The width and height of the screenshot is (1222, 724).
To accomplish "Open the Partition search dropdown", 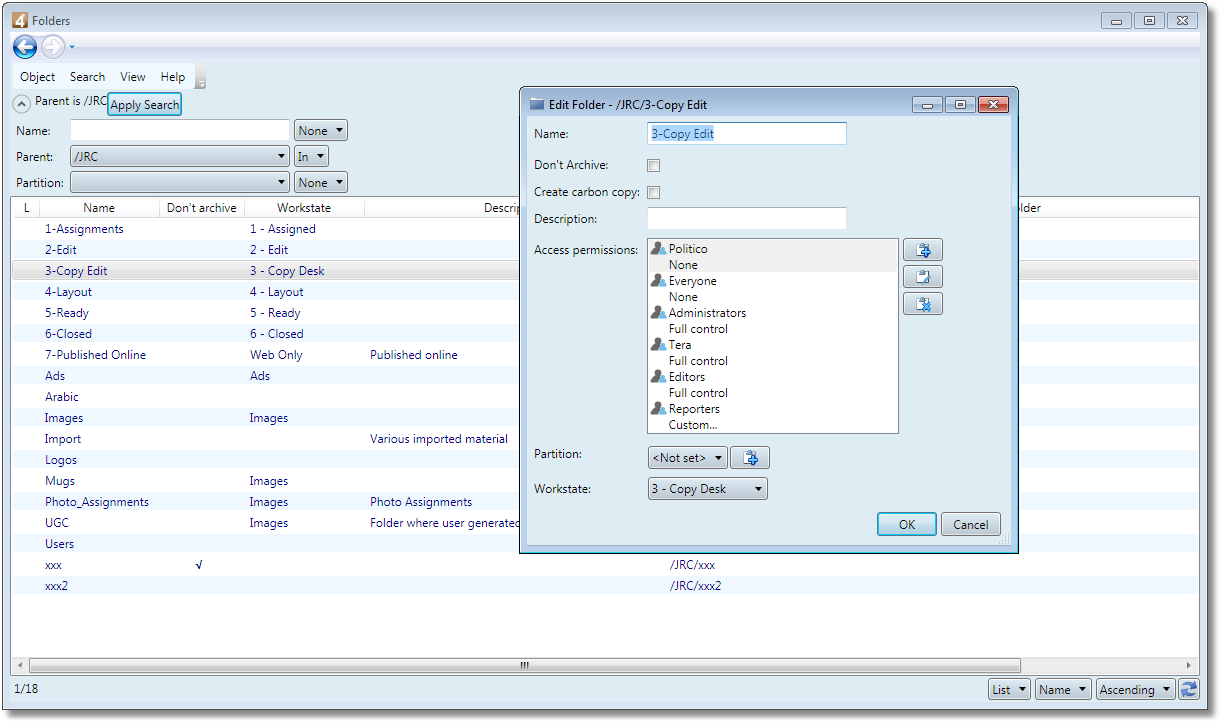I will point(180,183).
